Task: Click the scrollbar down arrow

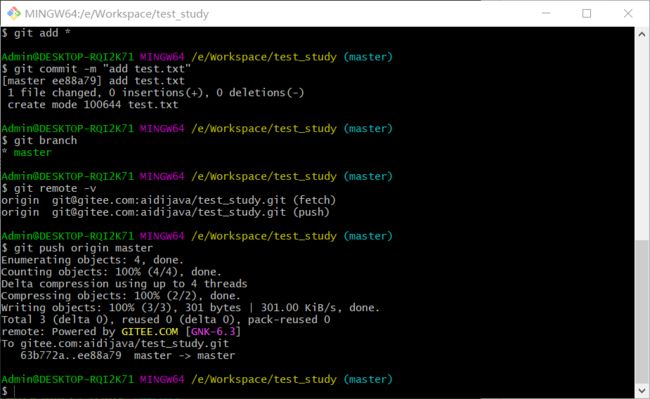Action: coord(642,389)
